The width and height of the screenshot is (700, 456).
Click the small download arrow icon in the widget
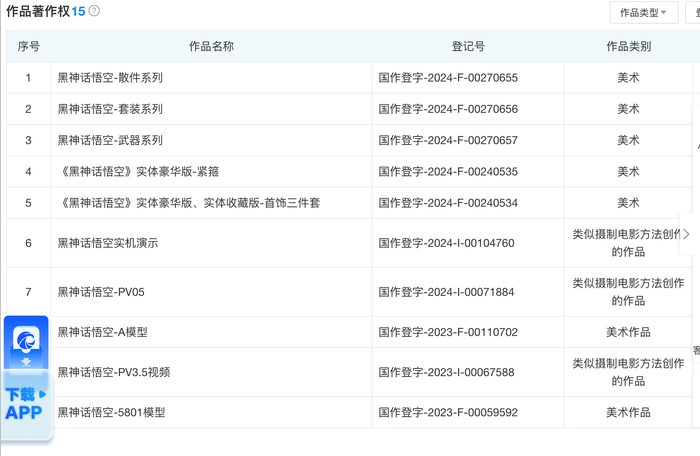pos(26,361)
